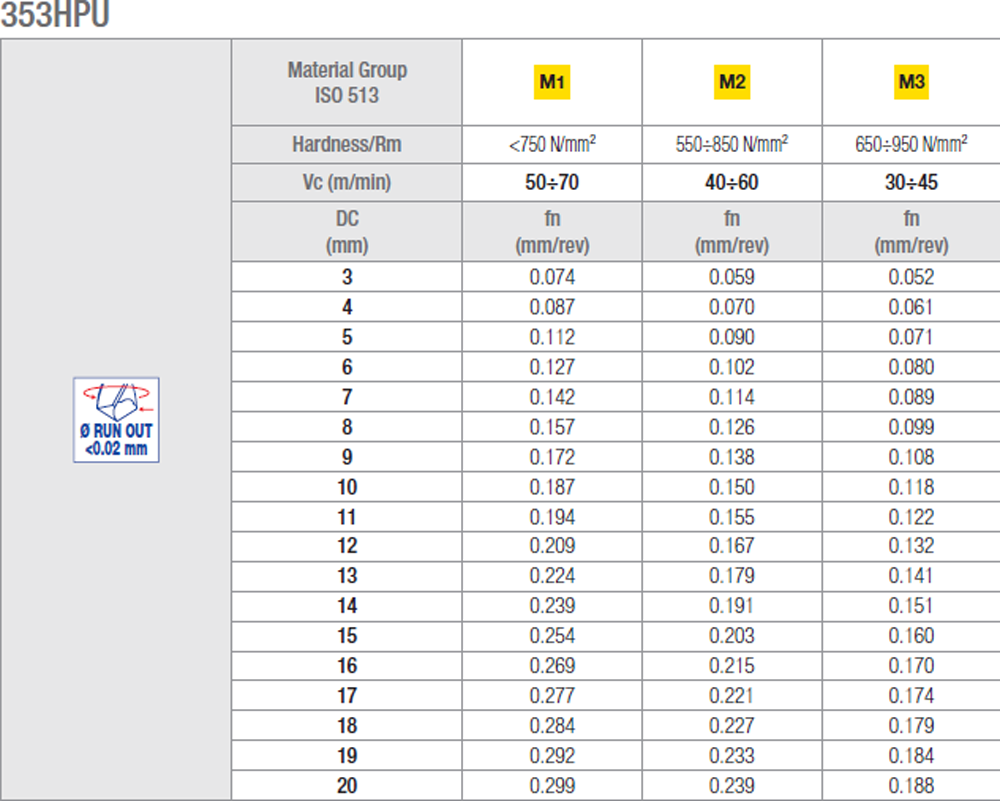Click the <750 N/mm² hardness value
Image resolution: width=1000 pixels, height=801 pixels.
tap(552, 144)
